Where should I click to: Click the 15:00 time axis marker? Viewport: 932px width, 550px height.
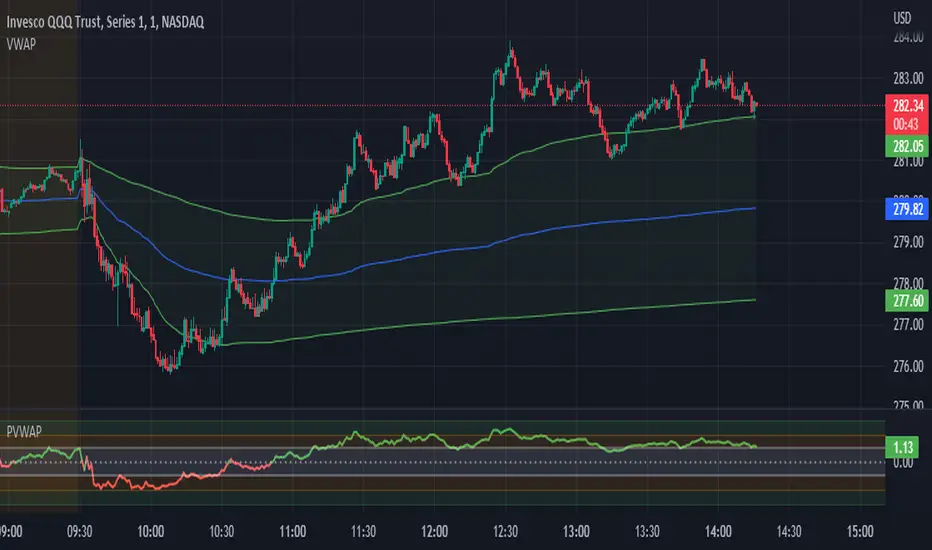pos(860,531)
